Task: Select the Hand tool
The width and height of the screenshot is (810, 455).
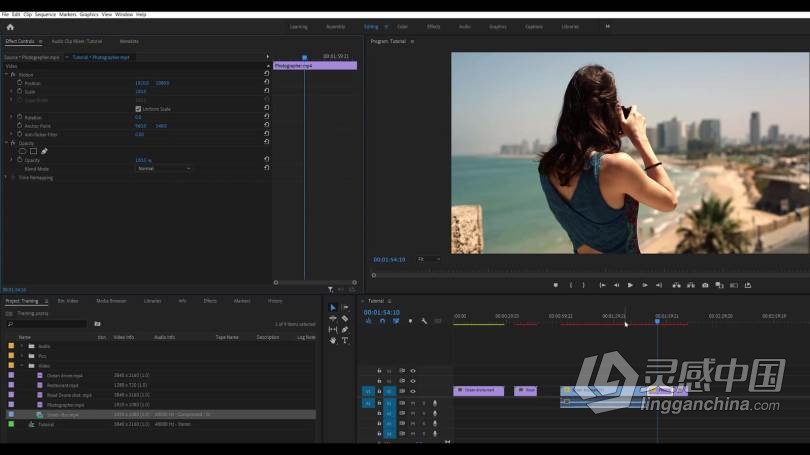Action: click(x=333, y=340)
